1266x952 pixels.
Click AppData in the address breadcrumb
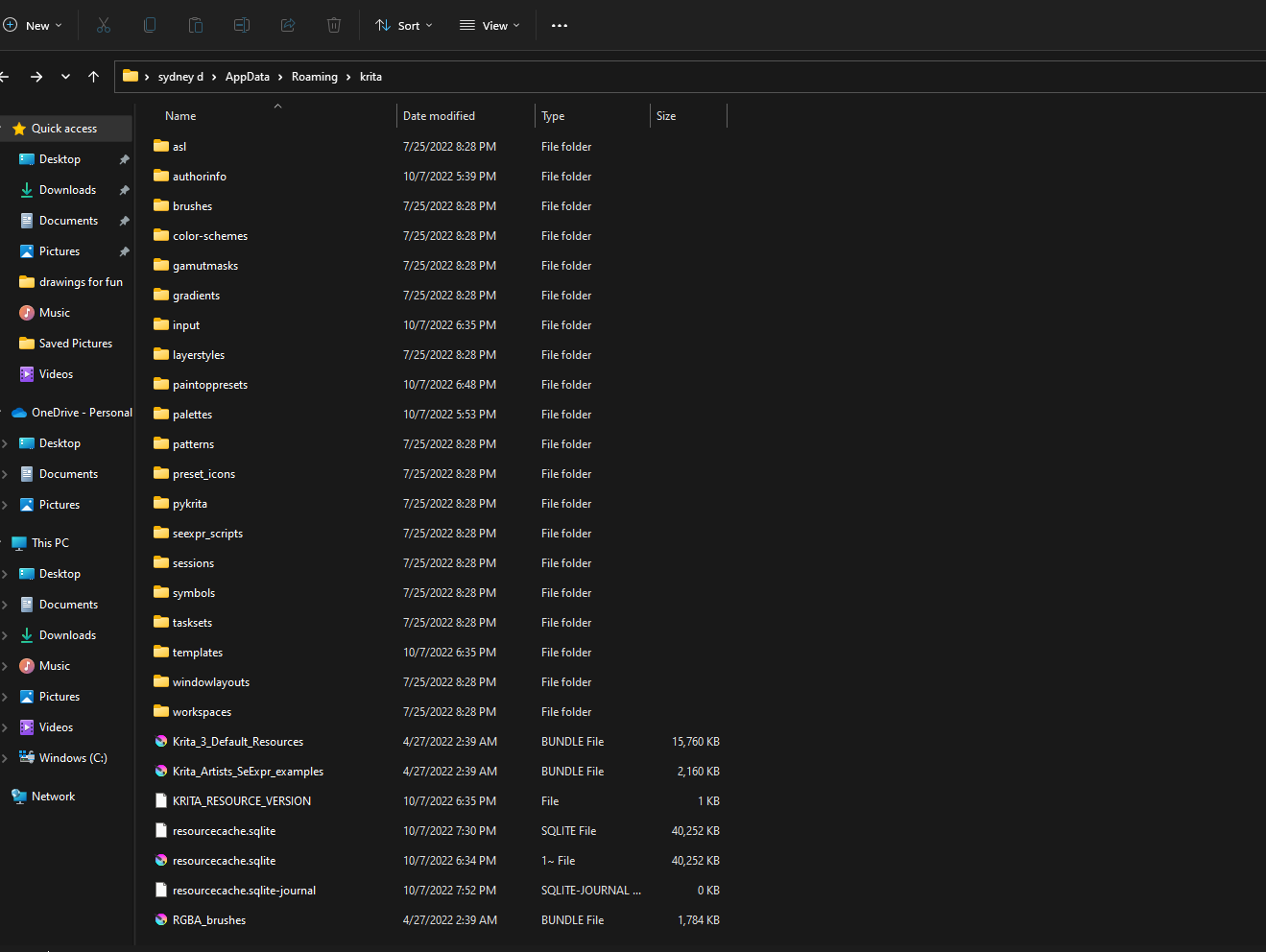pos(247,77)
